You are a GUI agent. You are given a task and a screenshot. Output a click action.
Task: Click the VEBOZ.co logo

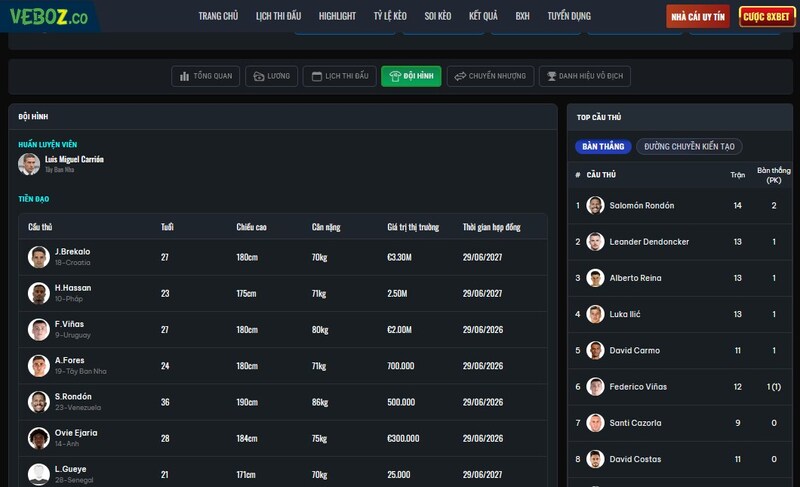pyautogui.click(x=49, y=17)
